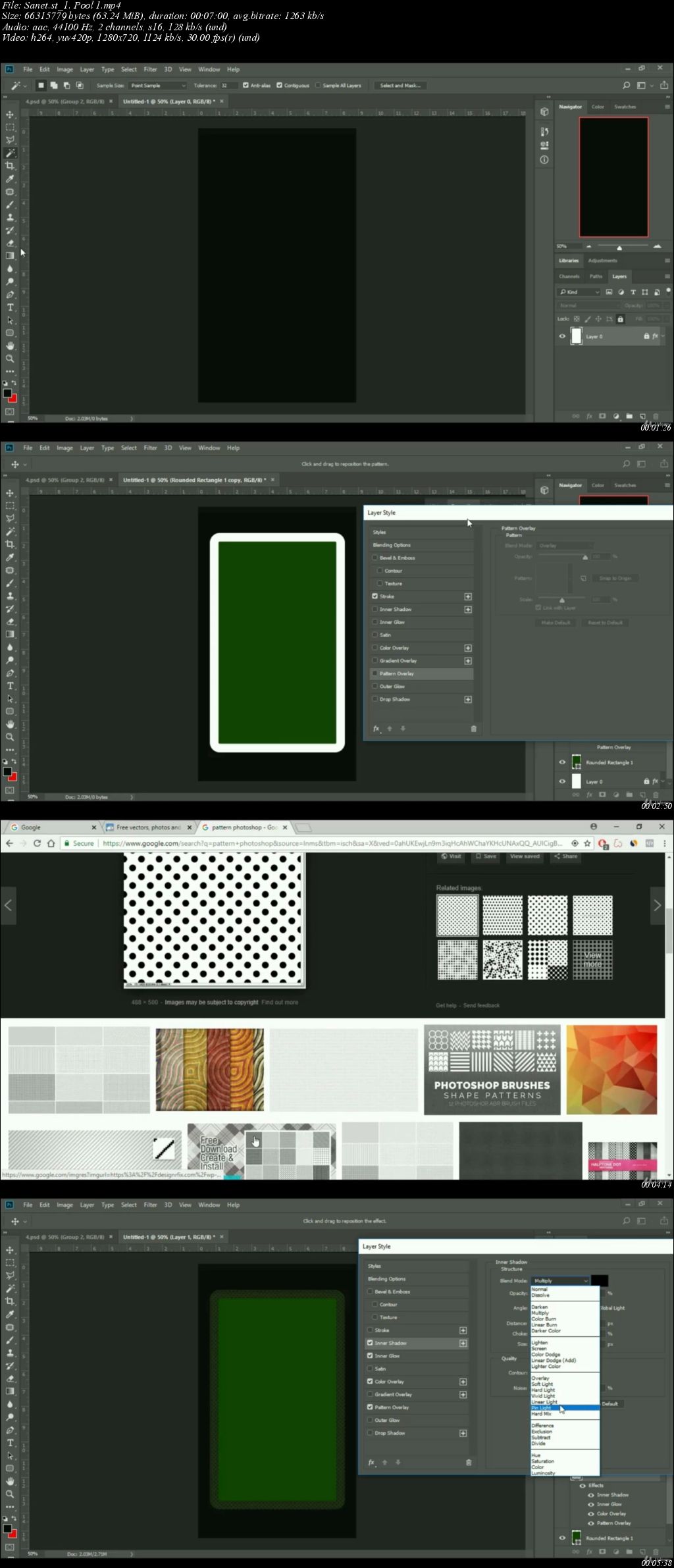Select the Pen tool in the 00:01:26 frame
Viewport: 674px width, 1568px height.
(x=10, y=295)
